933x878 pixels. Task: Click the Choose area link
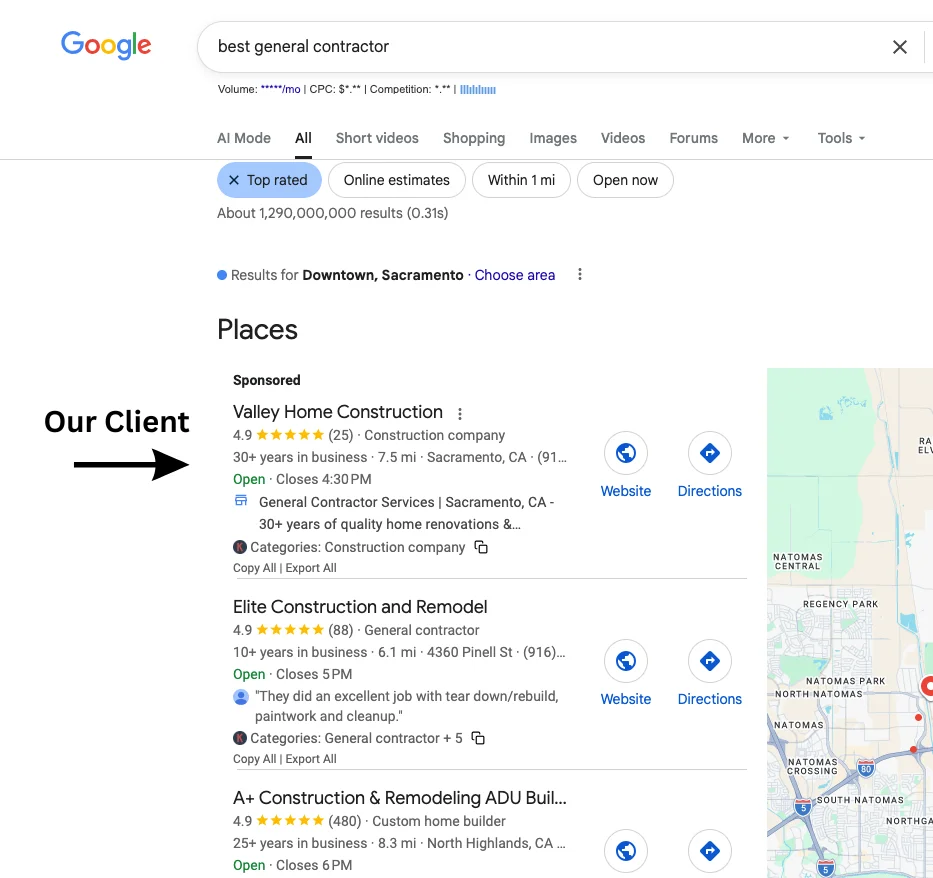[x=515, y=275]
